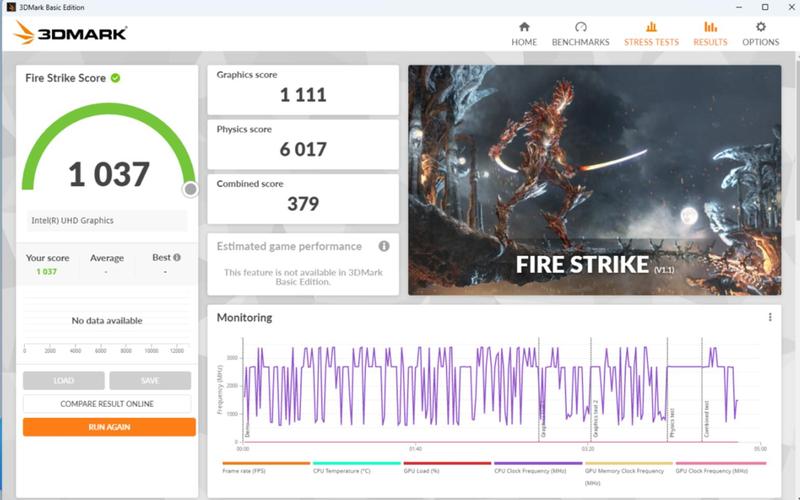Click the green Fire Strike Score checkmark

coord(116,77)
